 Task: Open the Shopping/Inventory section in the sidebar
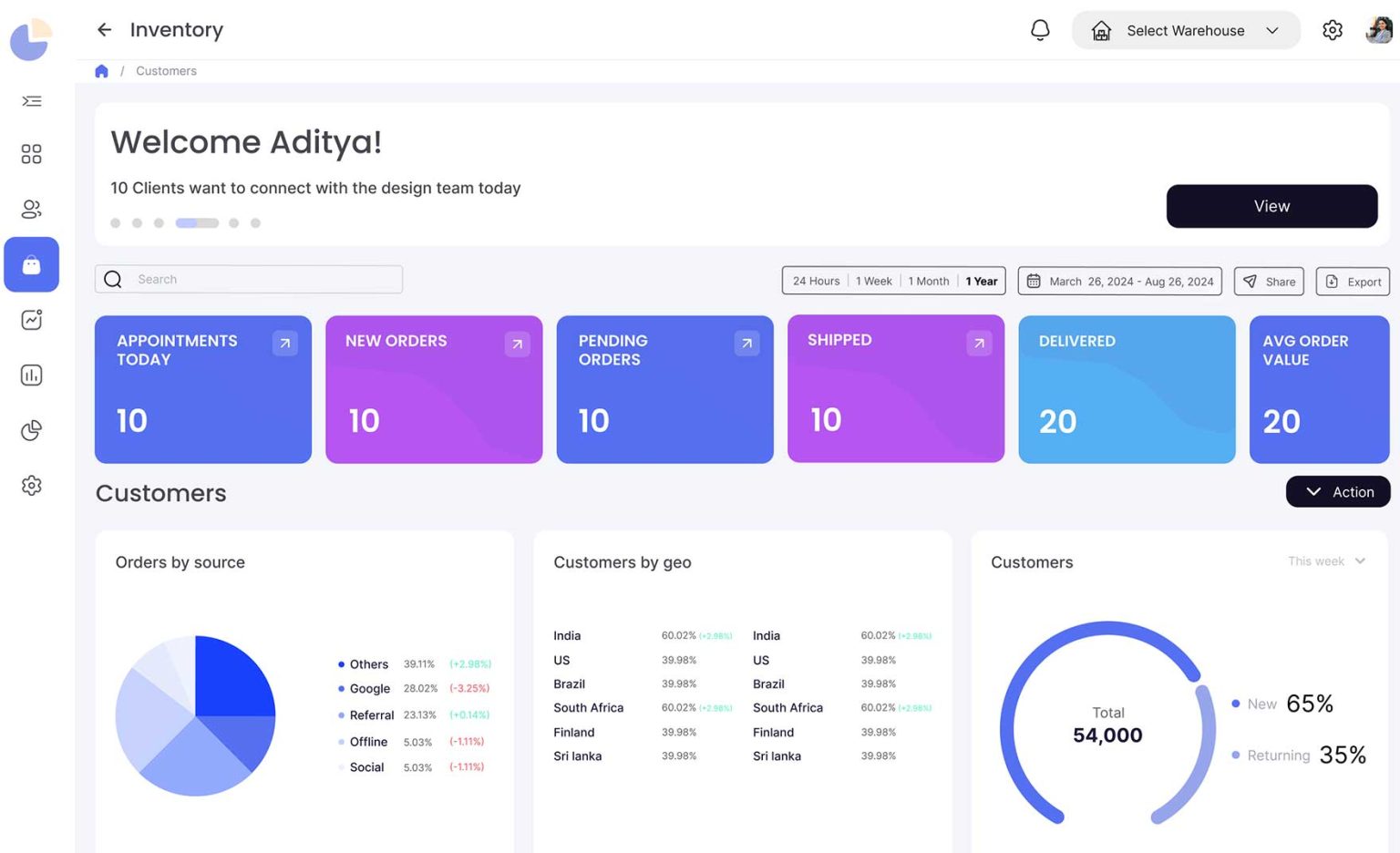31,264
